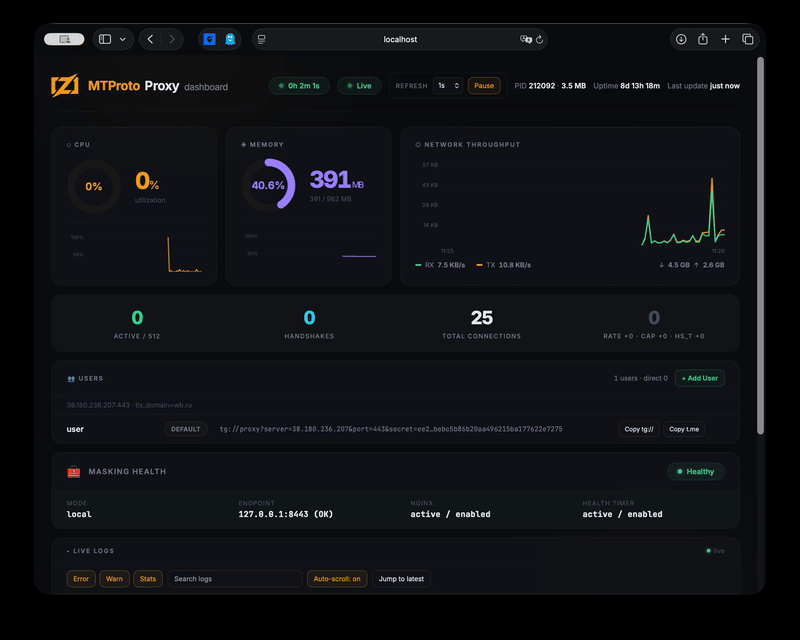Image resolution: width=800 pixels, height=640 pixels.
Task: Click the Network Throughput circle icon
Action: tap(418, 144)
